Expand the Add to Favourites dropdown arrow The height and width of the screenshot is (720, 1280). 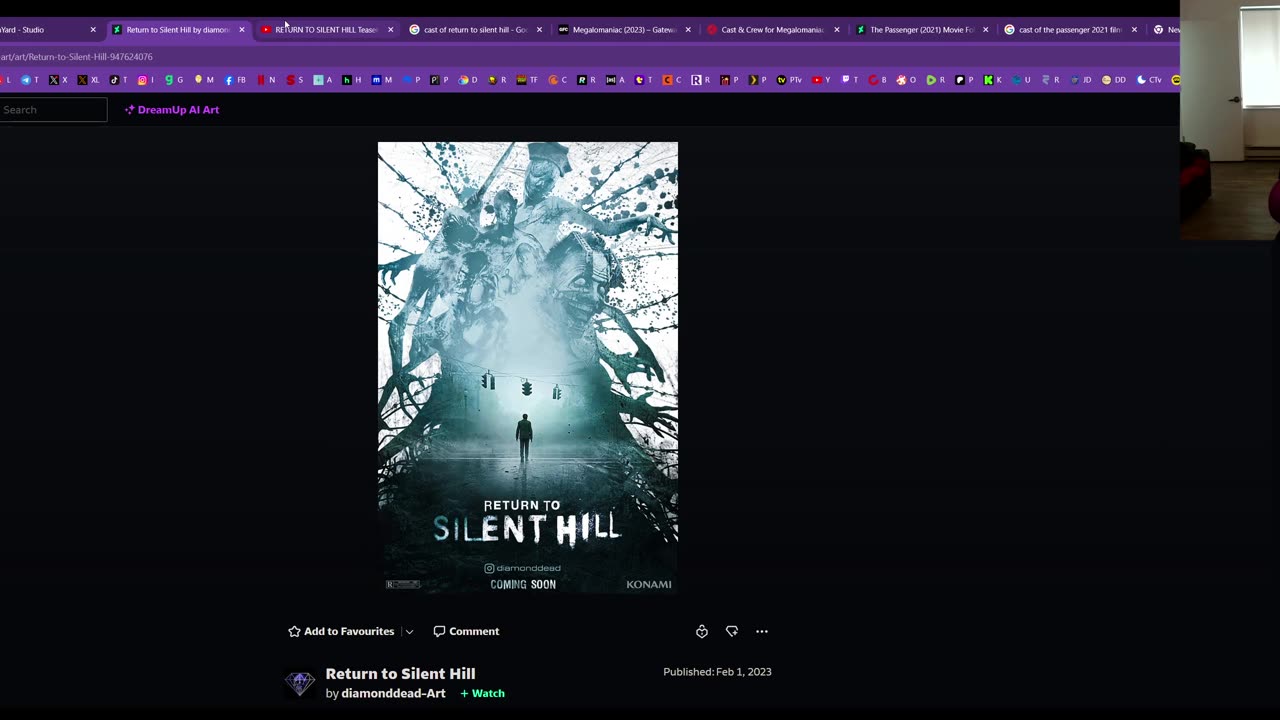[x=409, y=632]
